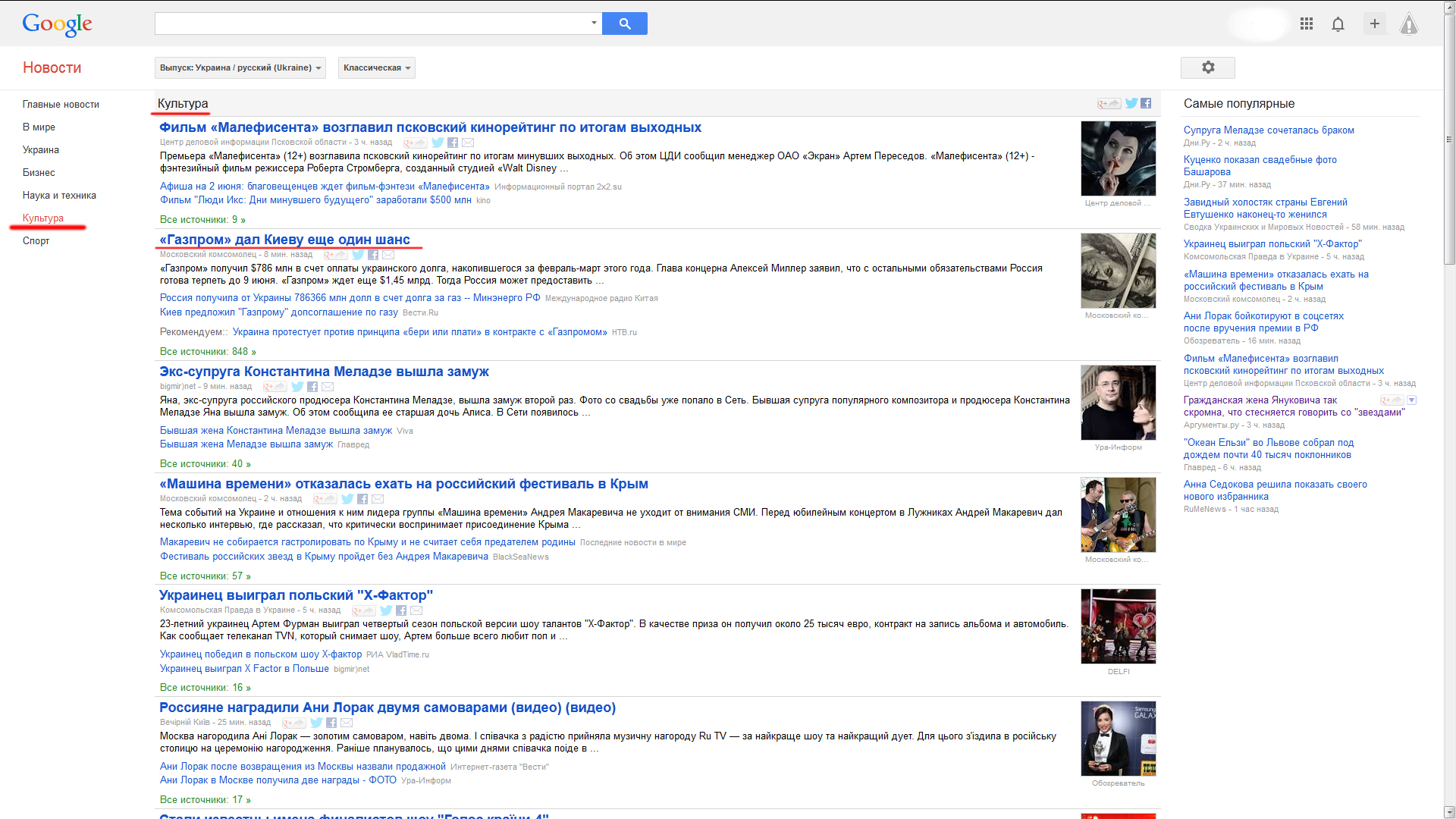Screen dimensions: 1456x819
Task: Share the Культура section on Twitter
Action: pos(1131,104)
